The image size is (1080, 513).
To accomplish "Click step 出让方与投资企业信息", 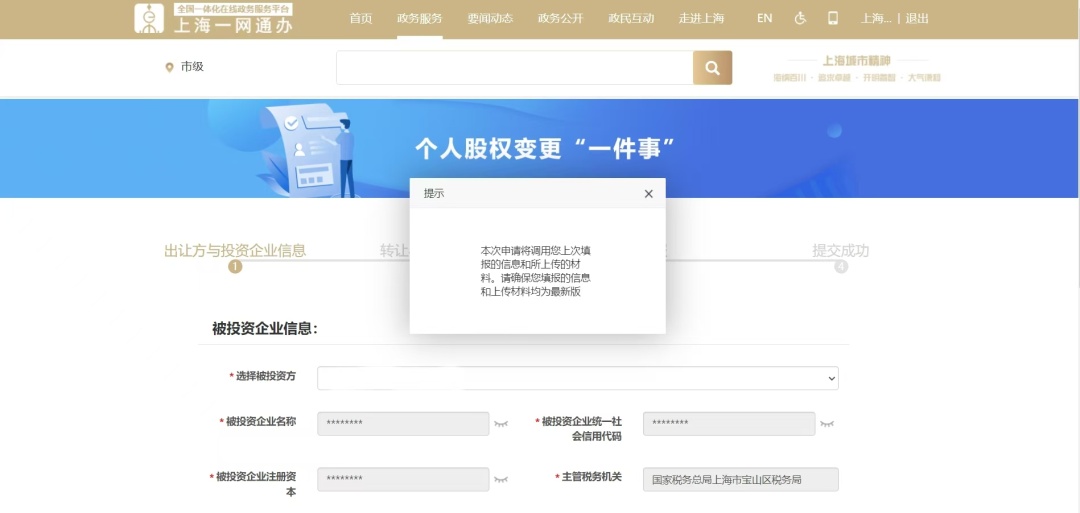I will click(x=235, y=251).
